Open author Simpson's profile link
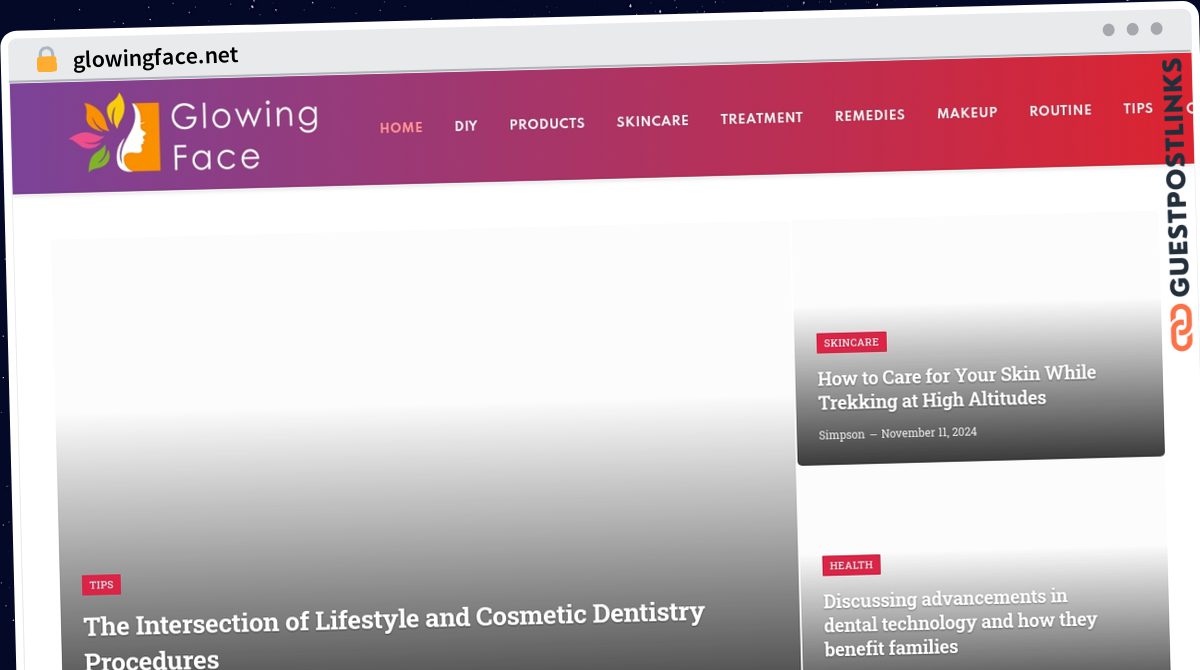The width and height of the screenshot is (1200, 670). [x=842, y=435]
